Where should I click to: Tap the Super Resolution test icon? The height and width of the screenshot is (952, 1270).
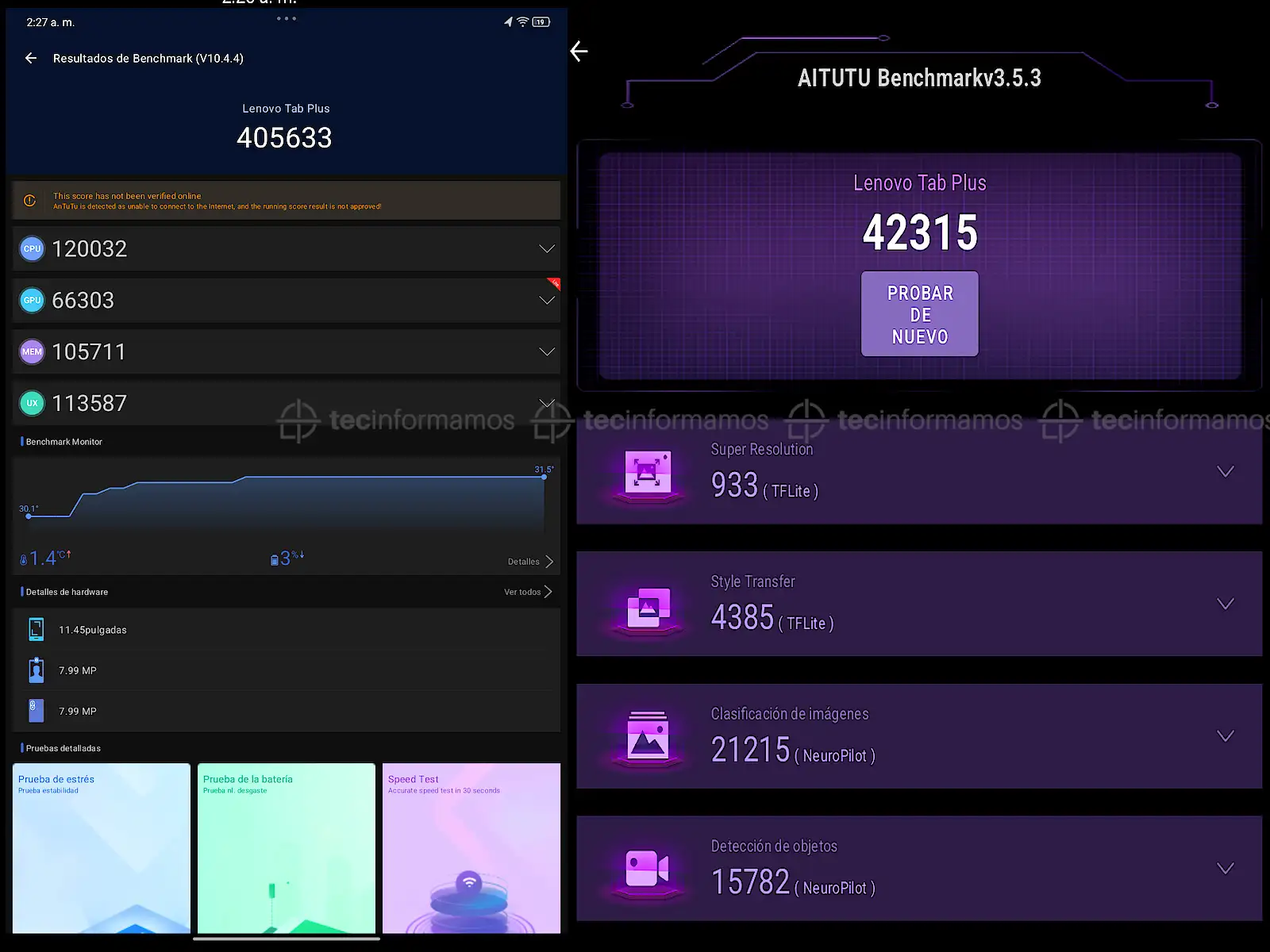[648, 474]
